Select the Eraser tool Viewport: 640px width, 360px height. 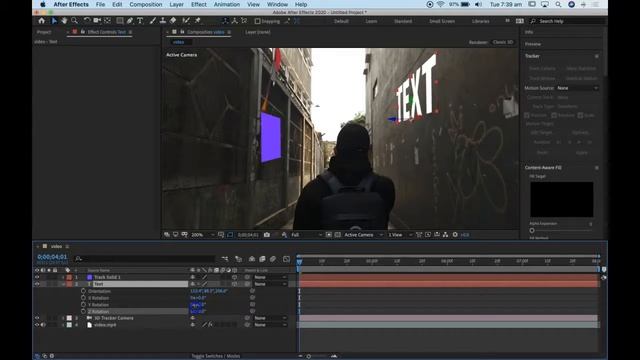click(173, 20)
